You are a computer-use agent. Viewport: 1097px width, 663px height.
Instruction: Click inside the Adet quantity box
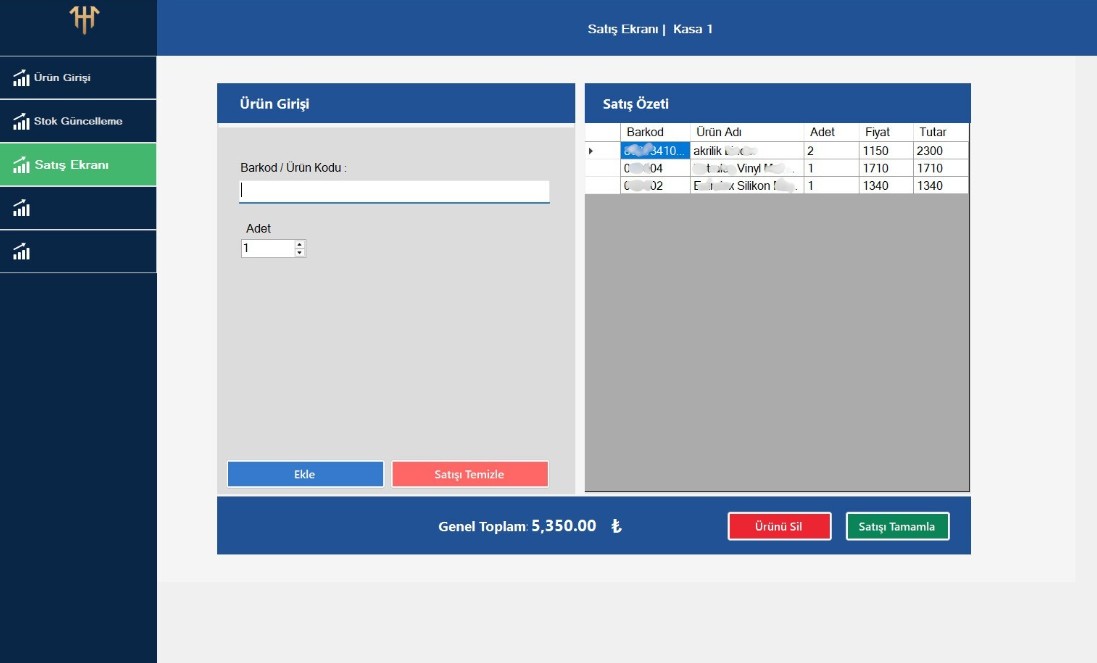[266, 248]
